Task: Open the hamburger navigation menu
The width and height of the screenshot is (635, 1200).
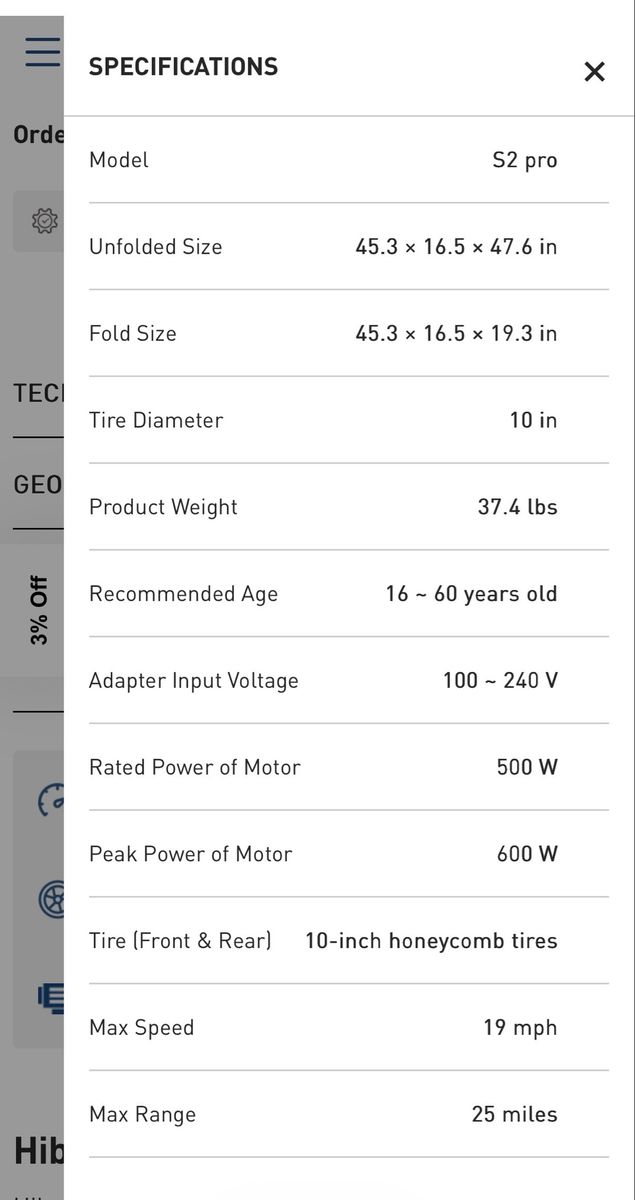Action: click(x=42, y=51)
